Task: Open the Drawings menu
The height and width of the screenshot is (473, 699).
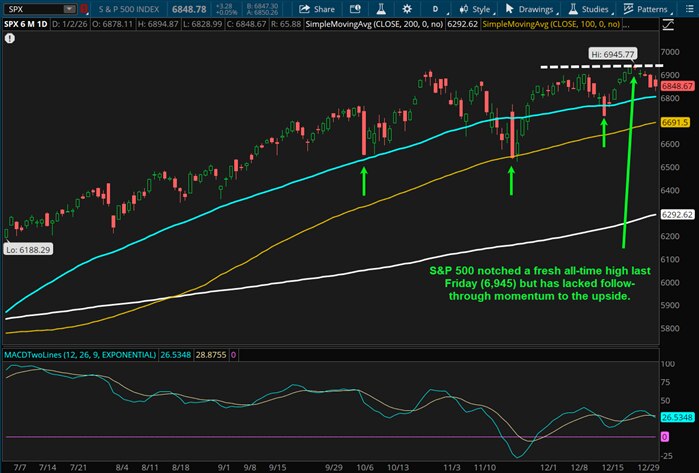Action: click(x=530, y=9)
